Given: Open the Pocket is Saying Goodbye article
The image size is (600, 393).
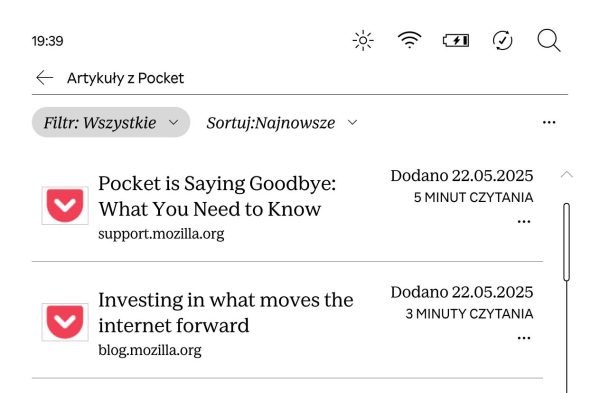Looking at the screenshot, I should pos(217,196).
